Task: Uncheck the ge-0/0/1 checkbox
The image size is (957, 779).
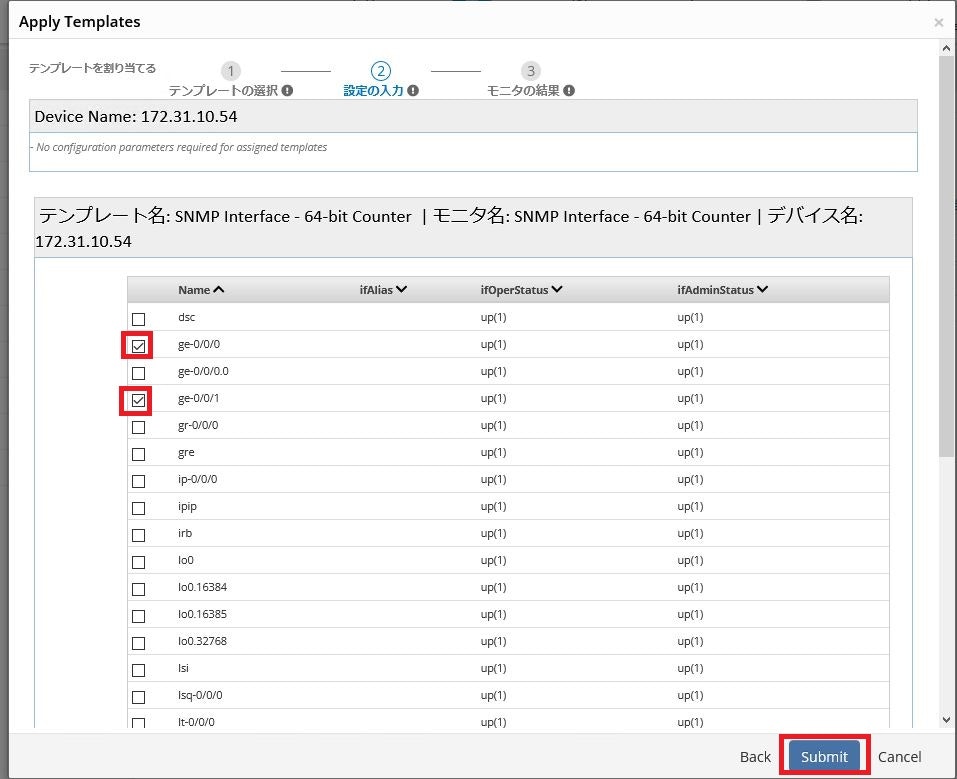Action: [139, 400]
